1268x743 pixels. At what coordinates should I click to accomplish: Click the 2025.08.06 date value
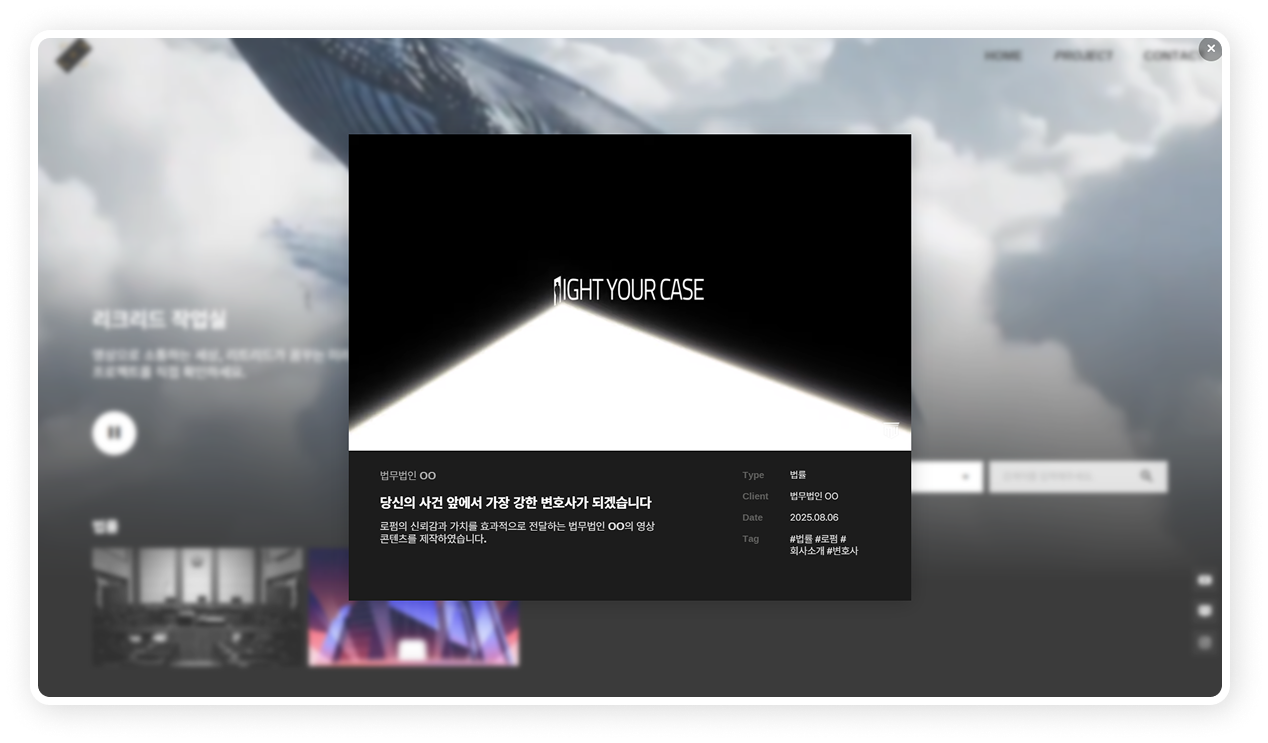point(814,518)
